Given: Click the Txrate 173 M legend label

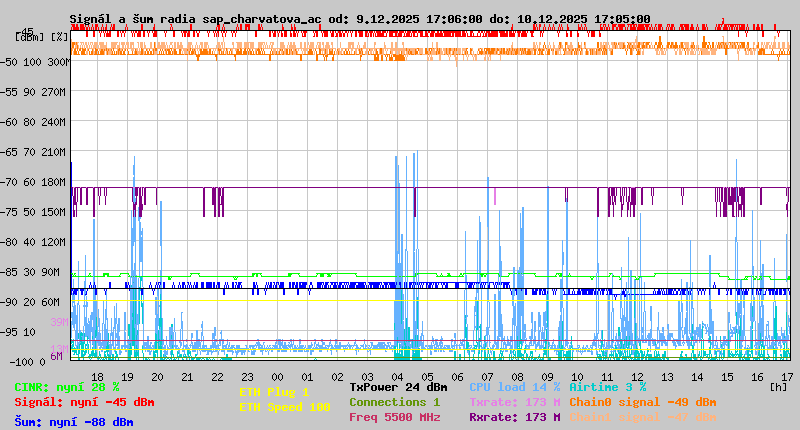Looking at the screenshot, I should click(x=515, y=402).
